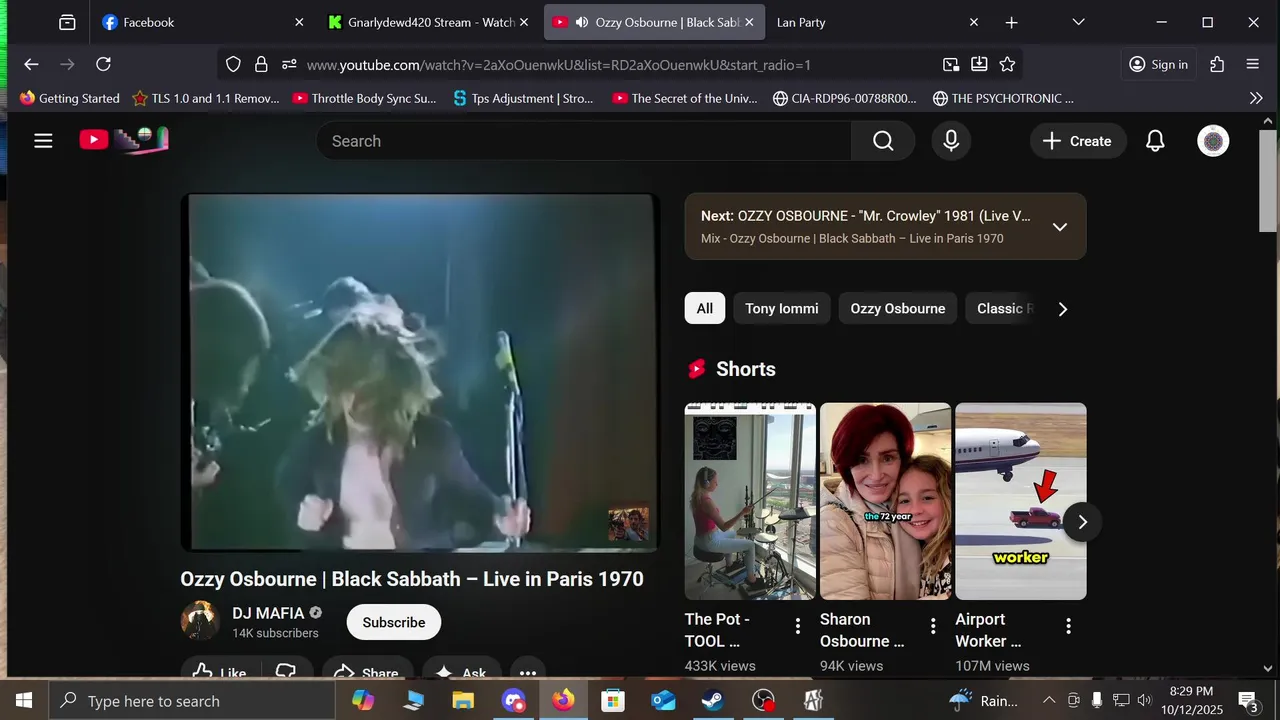Bookmark this page with star icon
This screenshot has height=720, width=1280.
coord(1007,64)
